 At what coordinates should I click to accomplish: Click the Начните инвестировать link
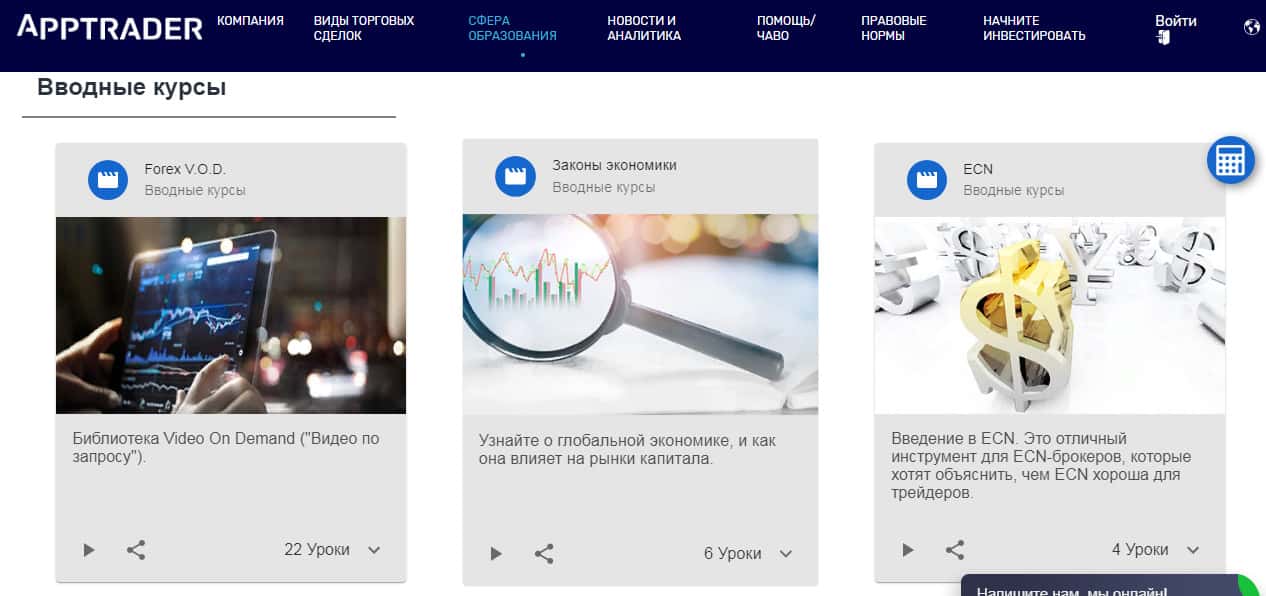click(1034, 28)
